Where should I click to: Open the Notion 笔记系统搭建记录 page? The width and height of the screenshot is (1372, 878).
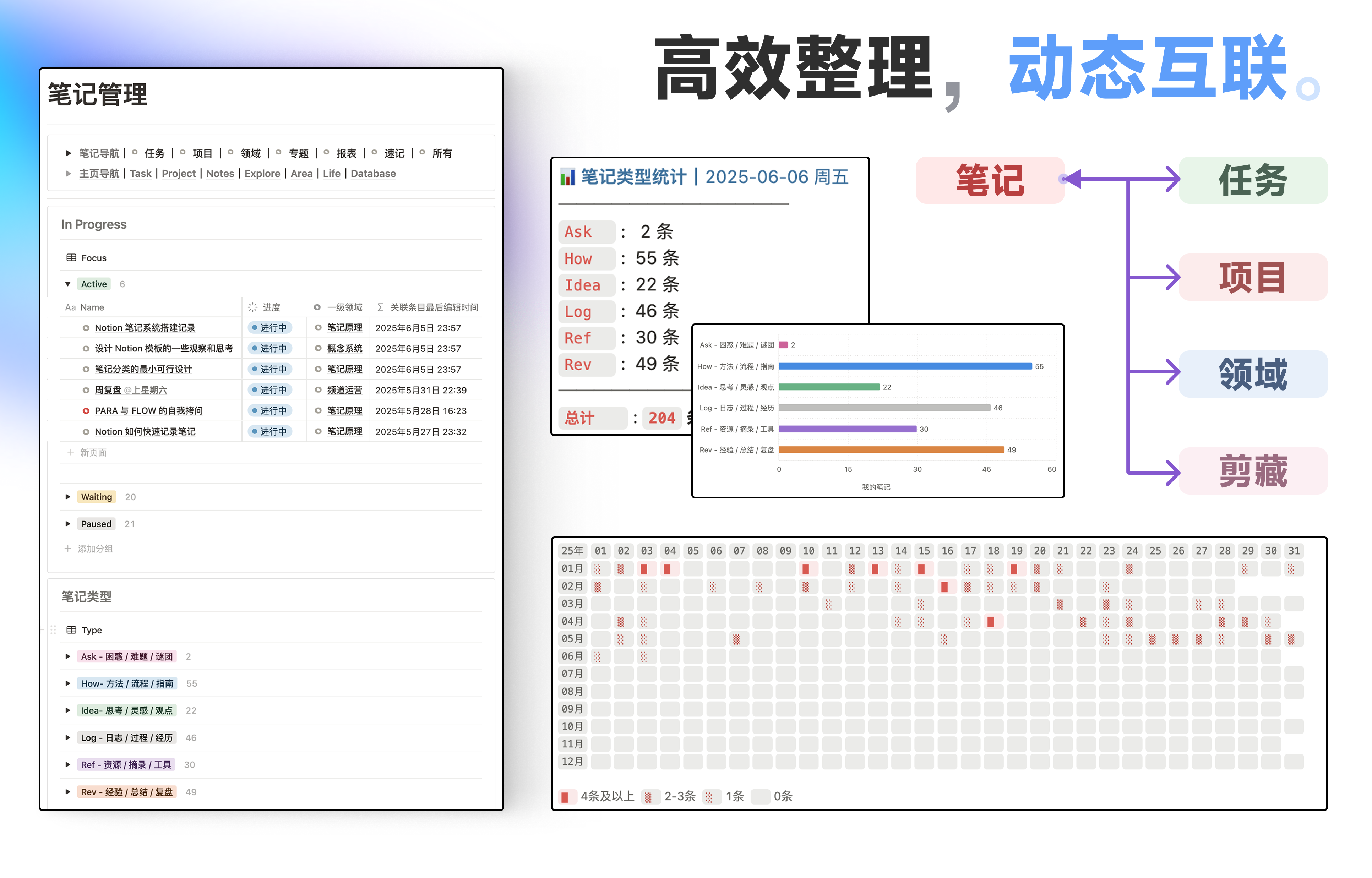click(x=145, y=328)
